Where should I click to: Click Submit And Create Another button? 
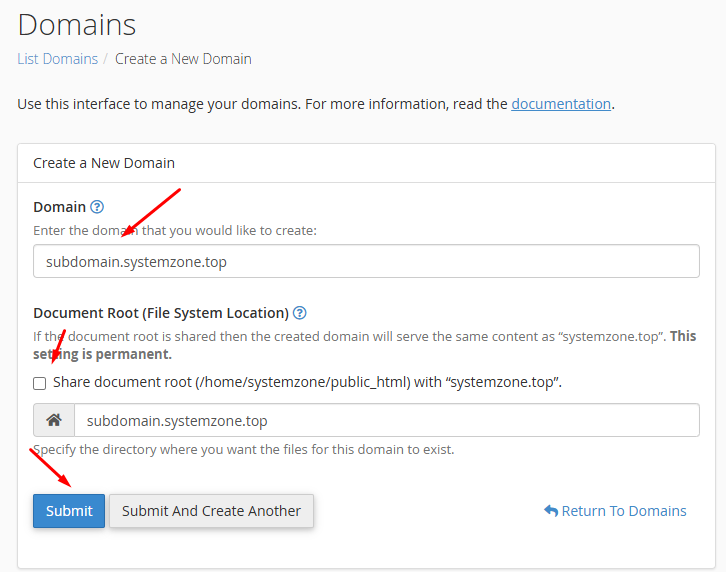pyautogui.click(x=211, y=511)
